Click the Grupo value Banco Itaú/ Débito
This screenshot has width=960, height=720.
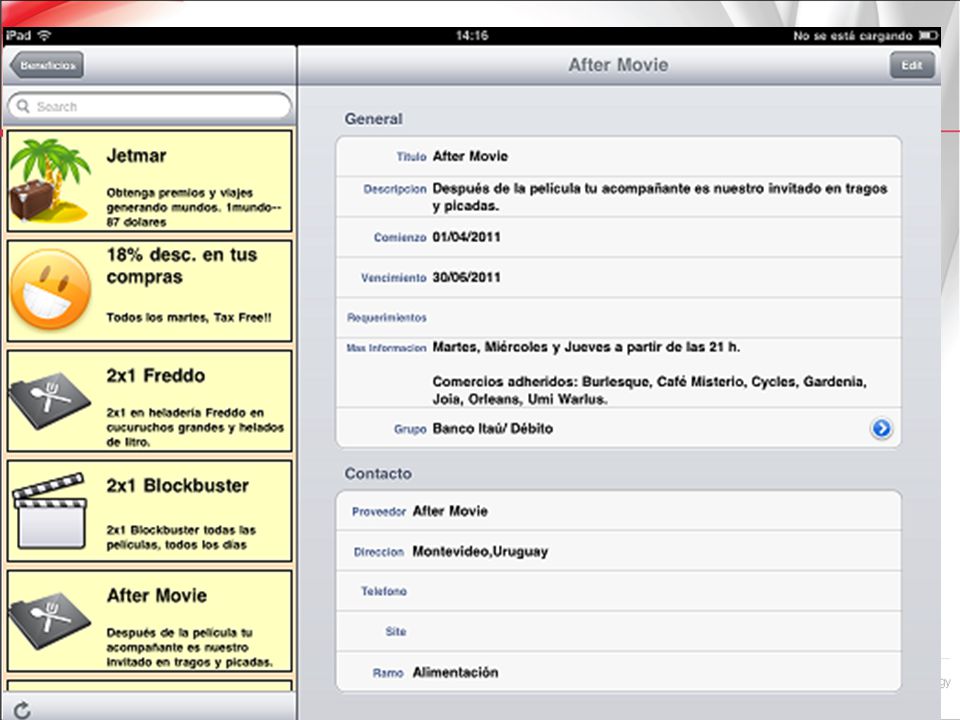492,429
